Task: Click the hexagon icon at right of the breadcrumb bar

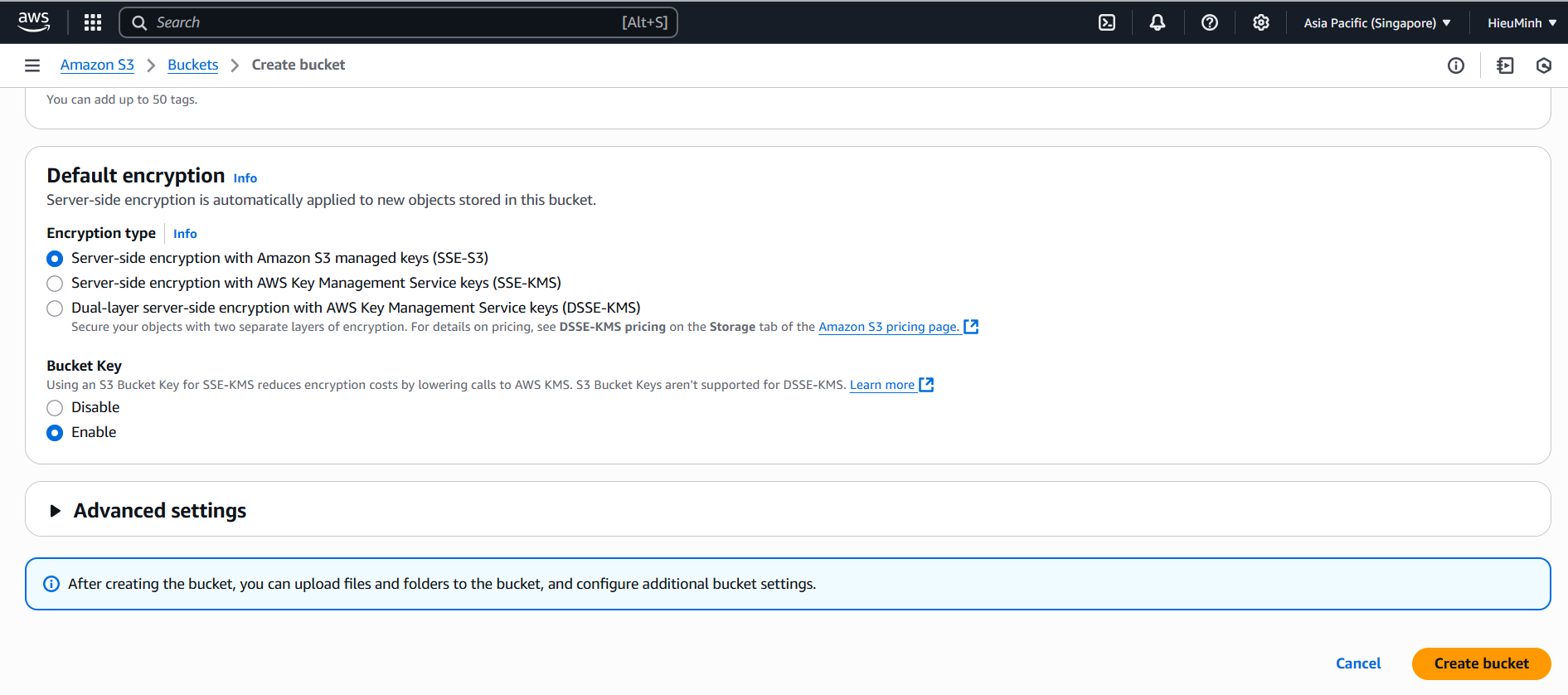Action: tap(1544, 66)
